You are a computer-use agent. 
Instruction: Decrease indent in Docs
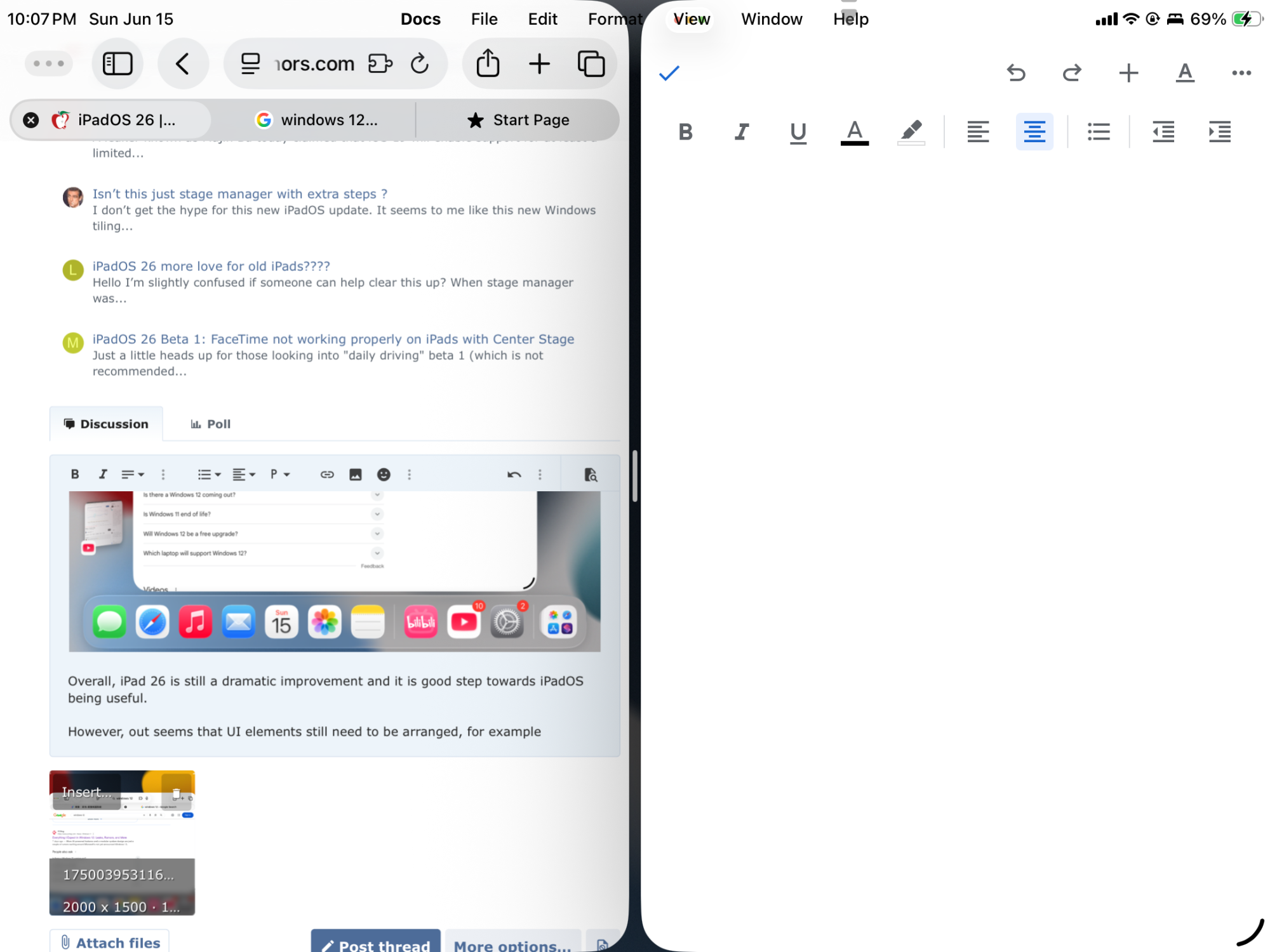pyautogui.click(x=1163, y=132)
